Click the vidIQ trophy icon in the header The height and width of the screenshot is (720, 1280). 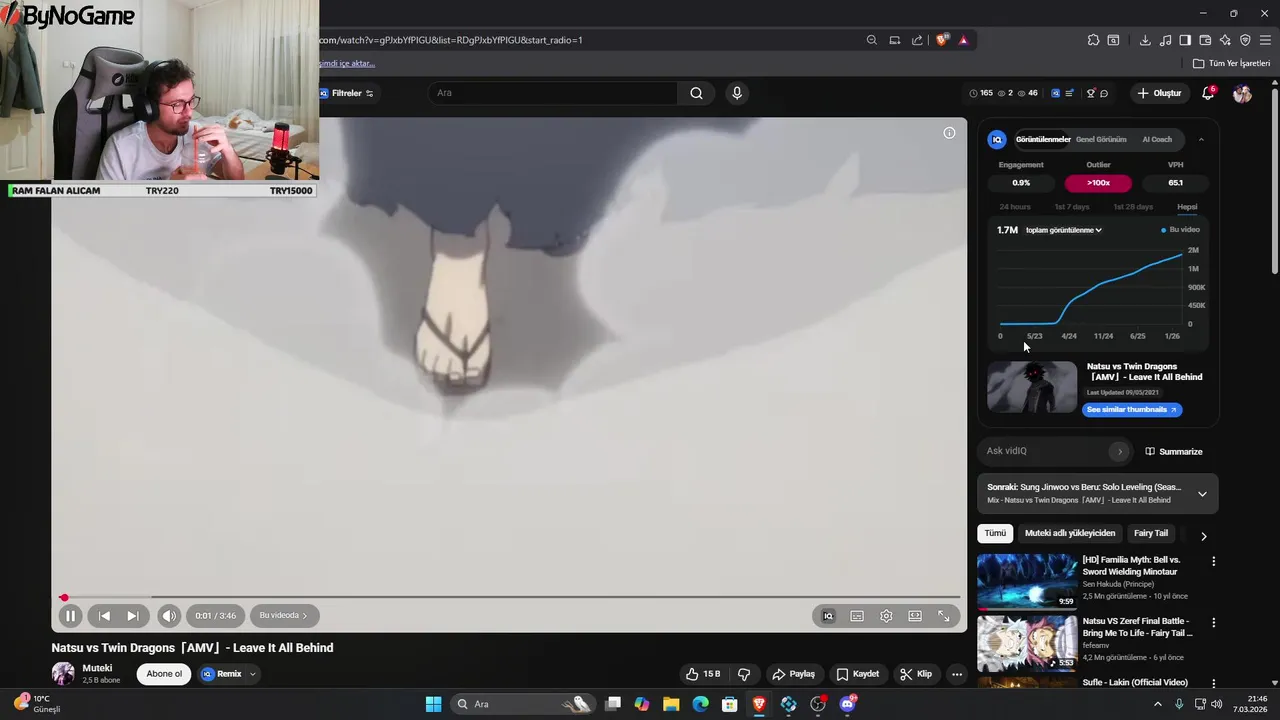pos(1091,93)
